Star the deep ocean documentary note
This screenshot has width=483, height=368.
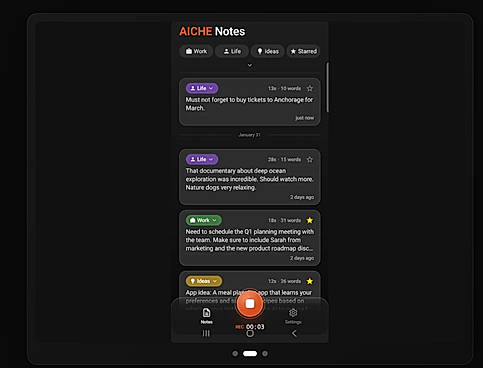[x=310, y=159]
